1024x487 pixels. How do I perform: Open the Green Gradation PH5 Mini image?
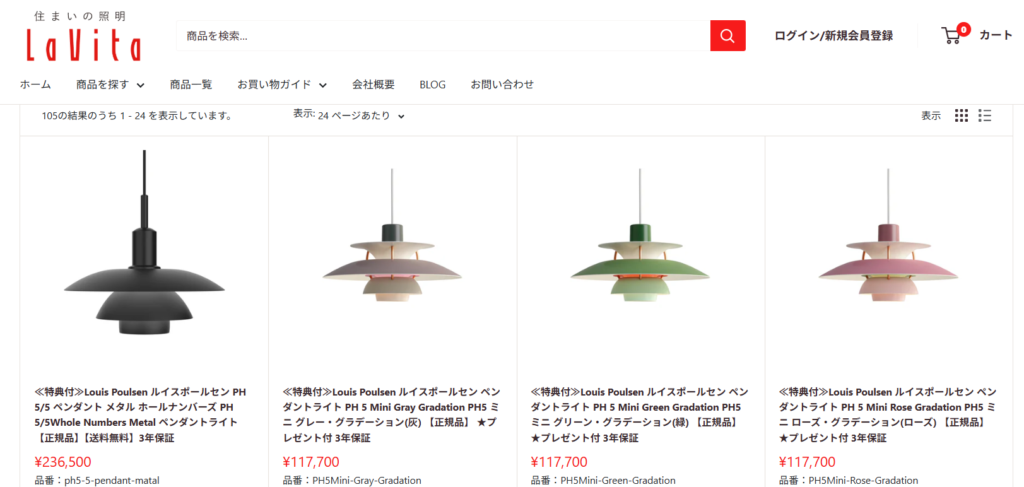tap(641, 234)
